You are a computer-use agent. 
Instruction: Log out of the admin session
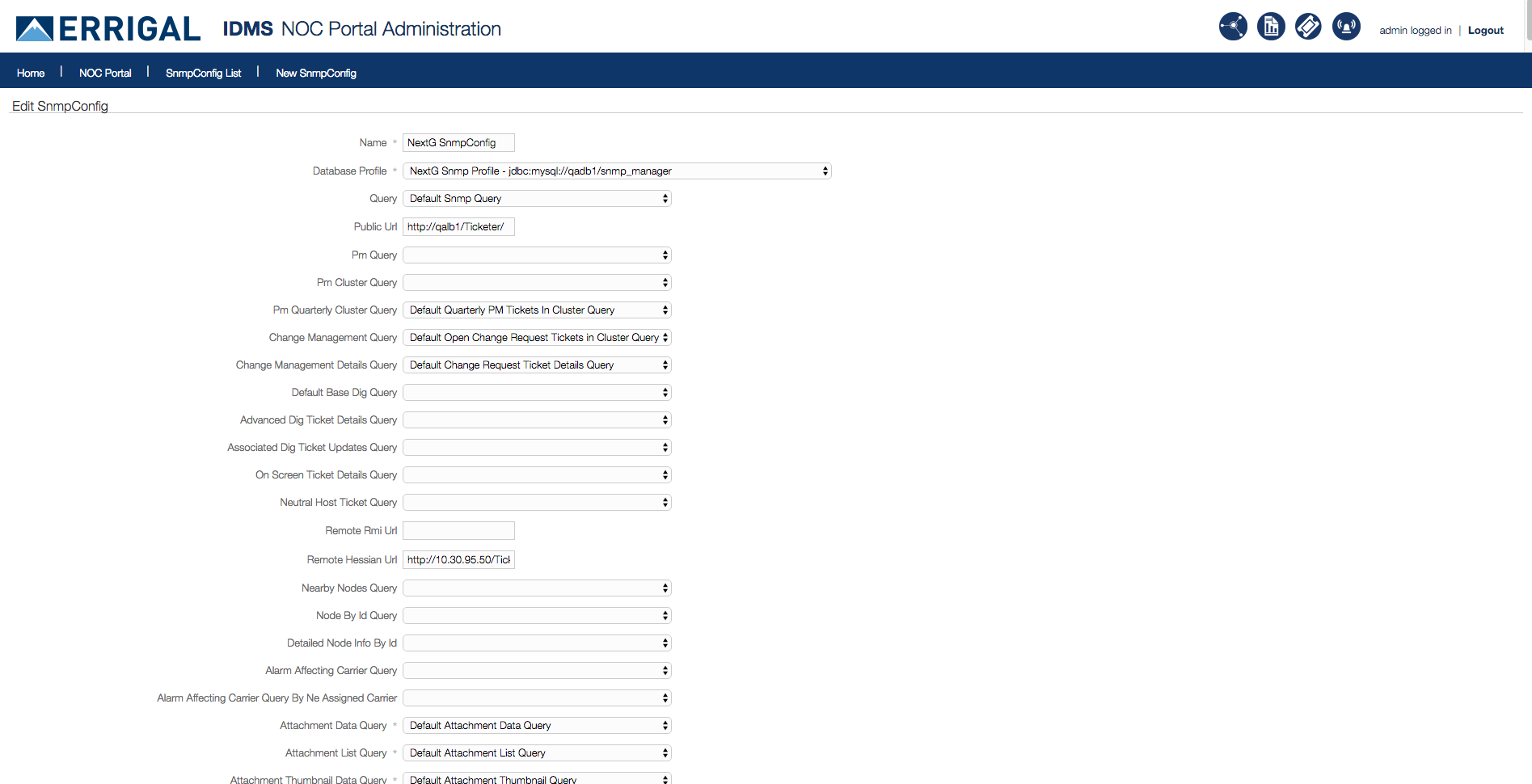(1485, 31)
